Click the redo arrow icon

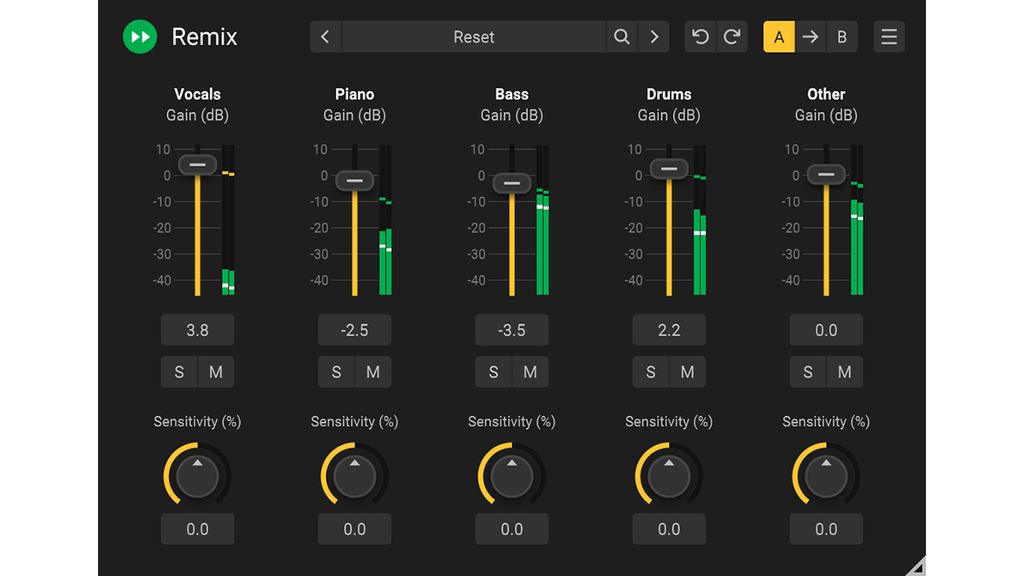click(734, 36)
